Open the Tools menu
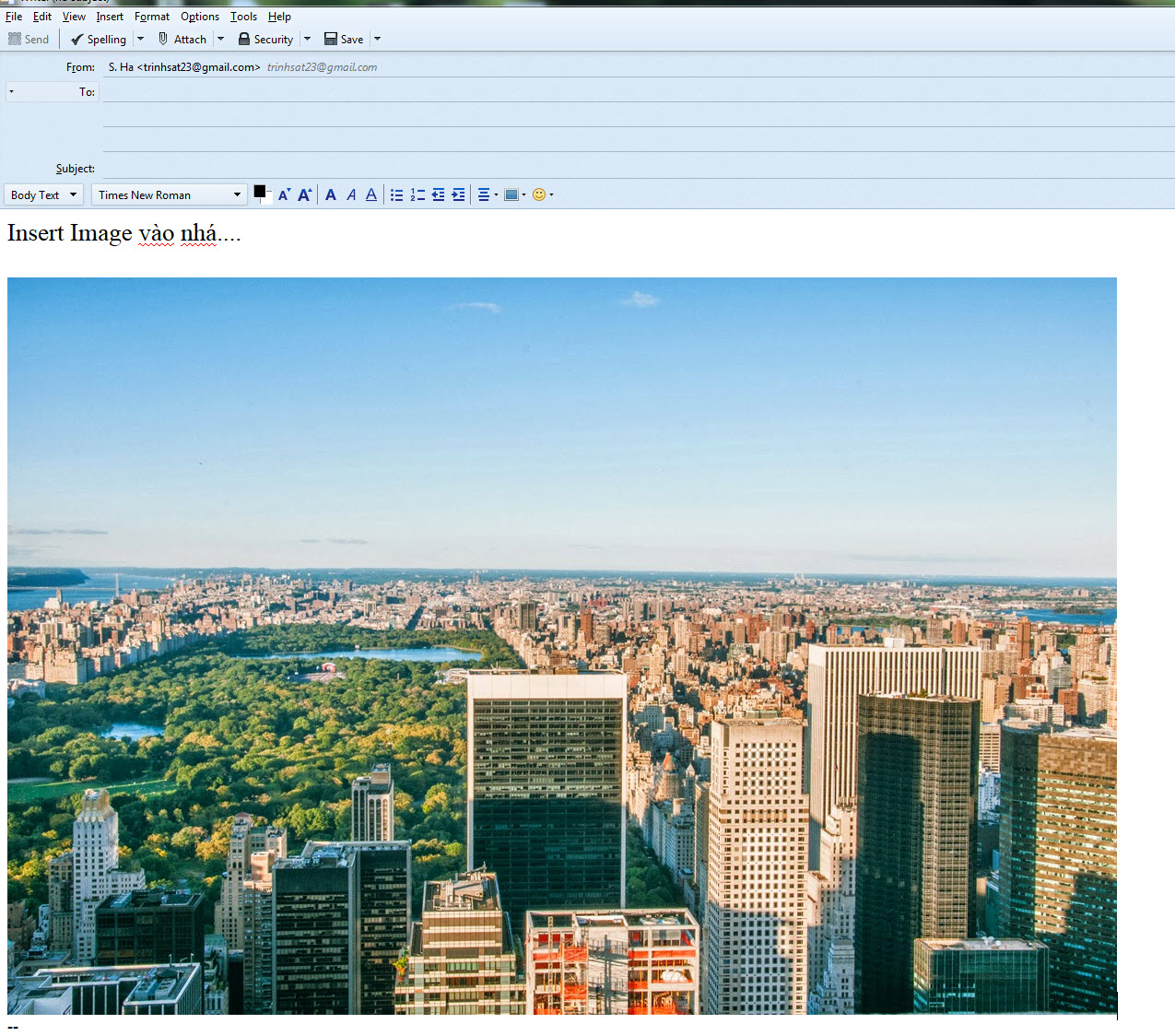1175x1036 pixels. pos(243,17)
